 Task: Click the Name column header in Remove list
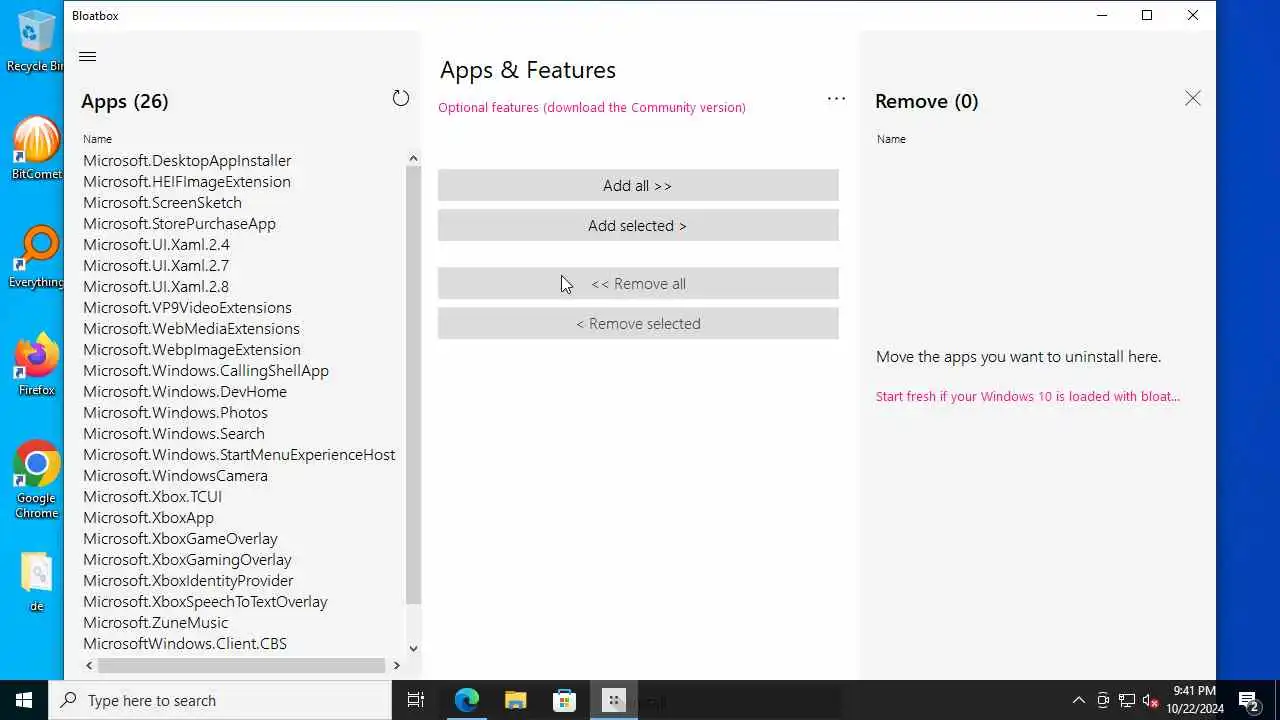[891, 139]
